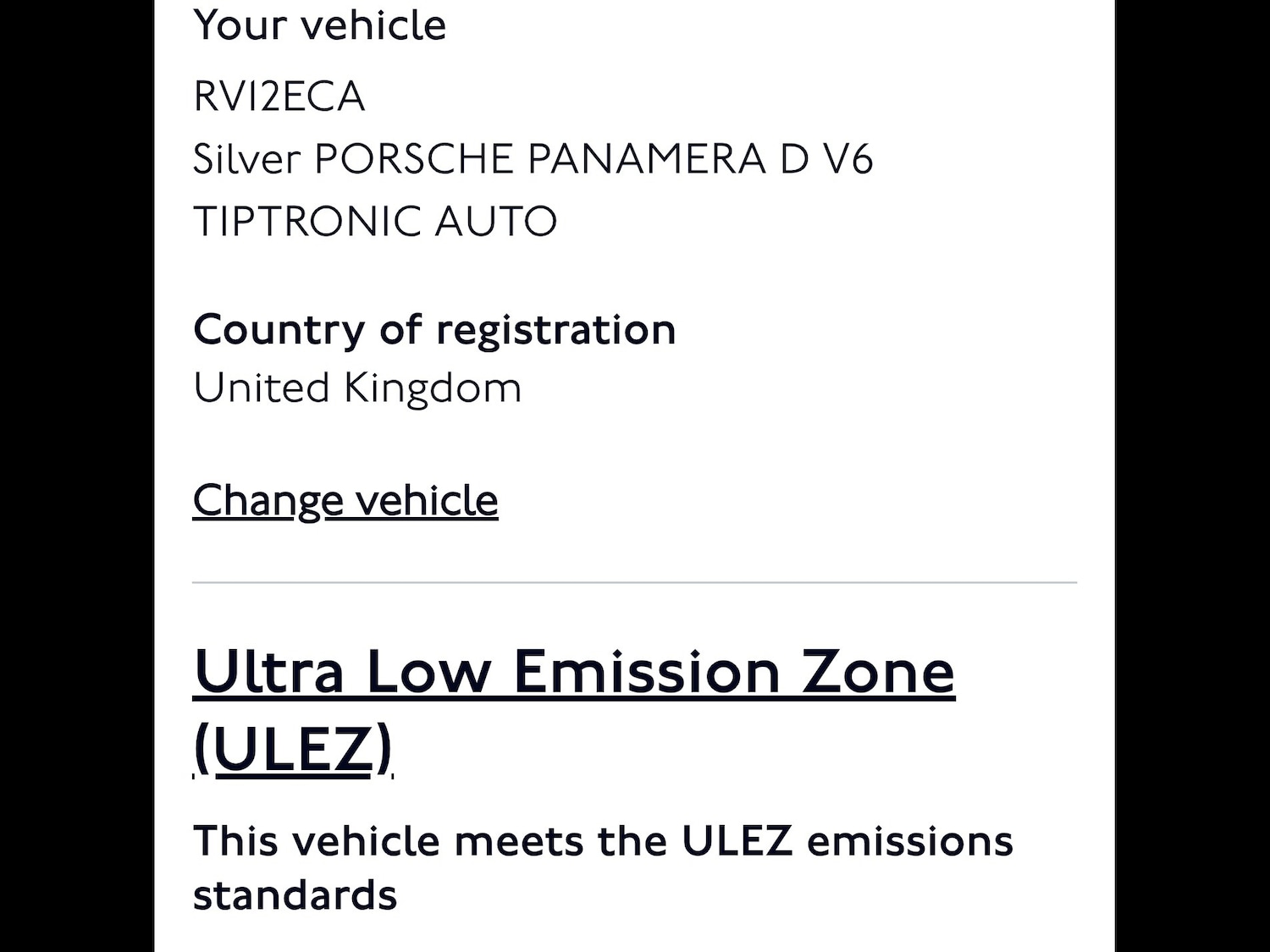Click the word 'Emission' in the heading link
Image resolution: width=1270 pixels, height=952 pixels.
[646, 673]
